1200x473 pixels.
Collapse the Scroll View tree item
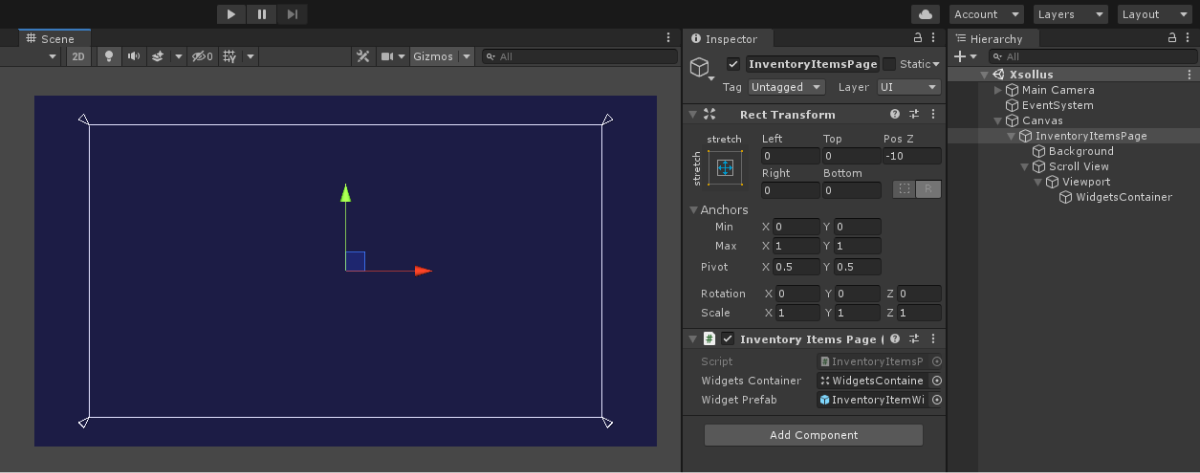[1024, 167]
